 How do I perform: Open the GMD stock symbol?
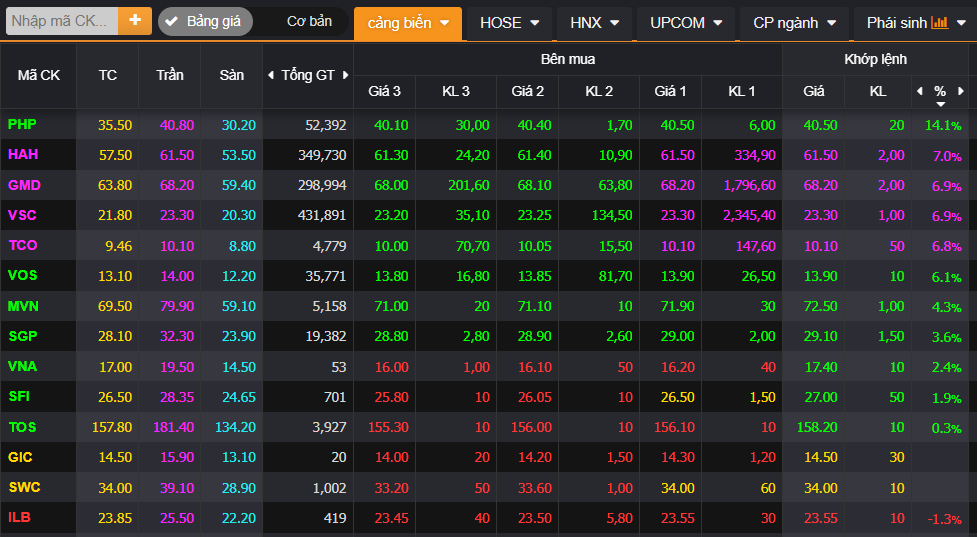23,186
